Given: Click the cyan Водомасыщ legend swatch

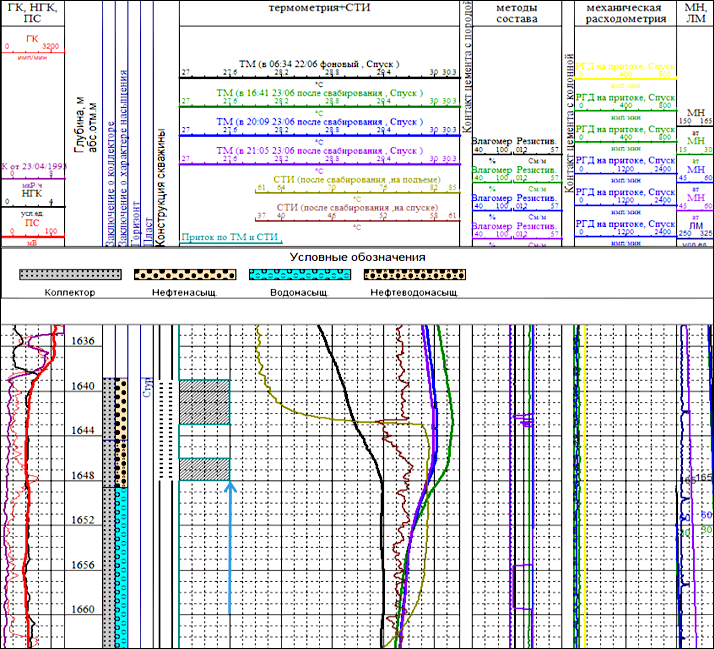Looking at the screenshot, I should (x=301, y=274).
